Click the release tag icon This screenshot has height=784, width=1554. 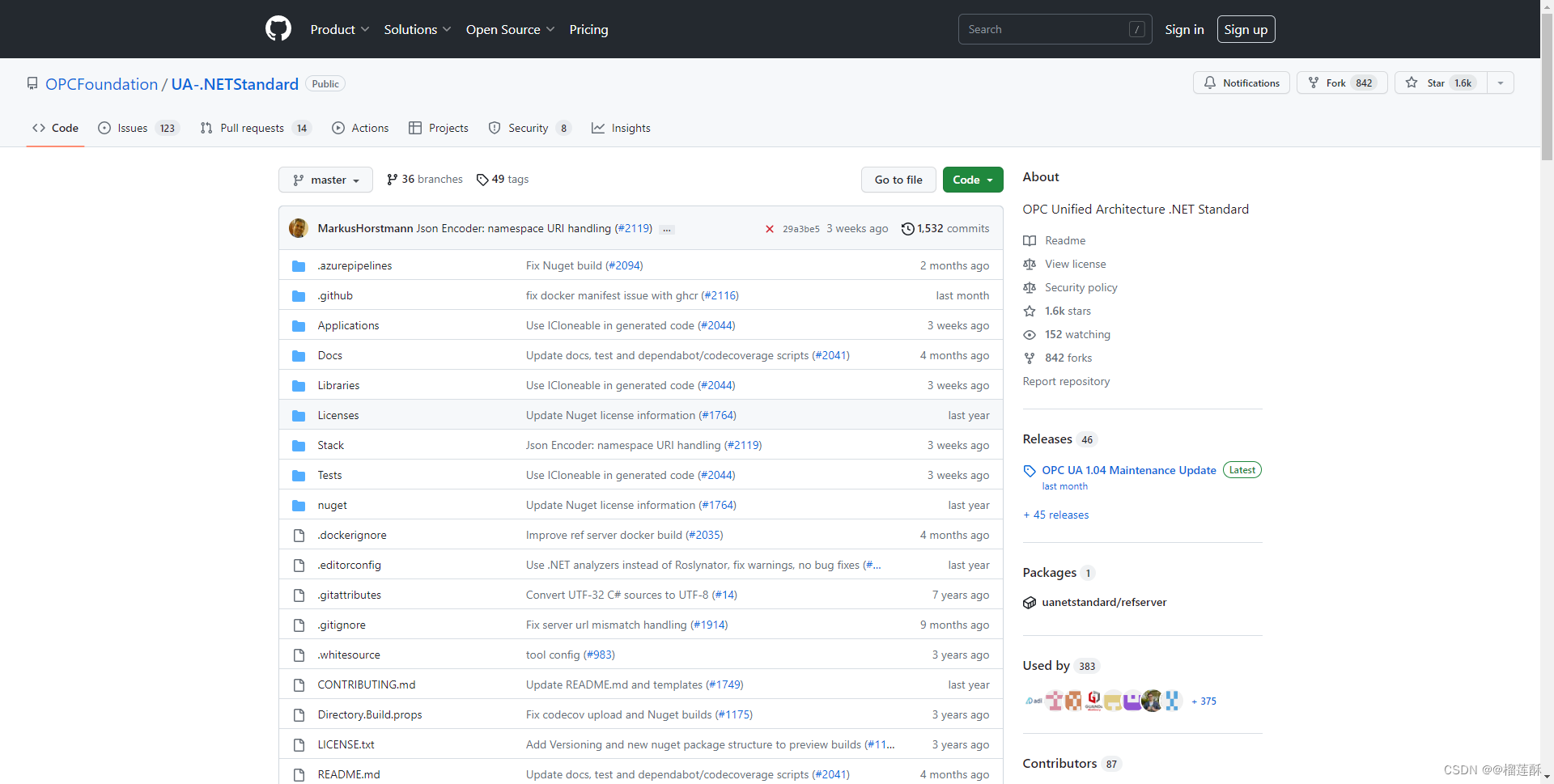1030,471
